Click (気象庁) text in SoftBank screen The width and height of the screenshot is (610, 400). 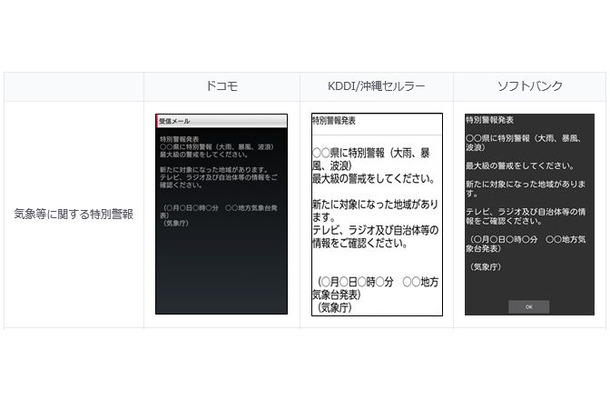pos(486,267)
